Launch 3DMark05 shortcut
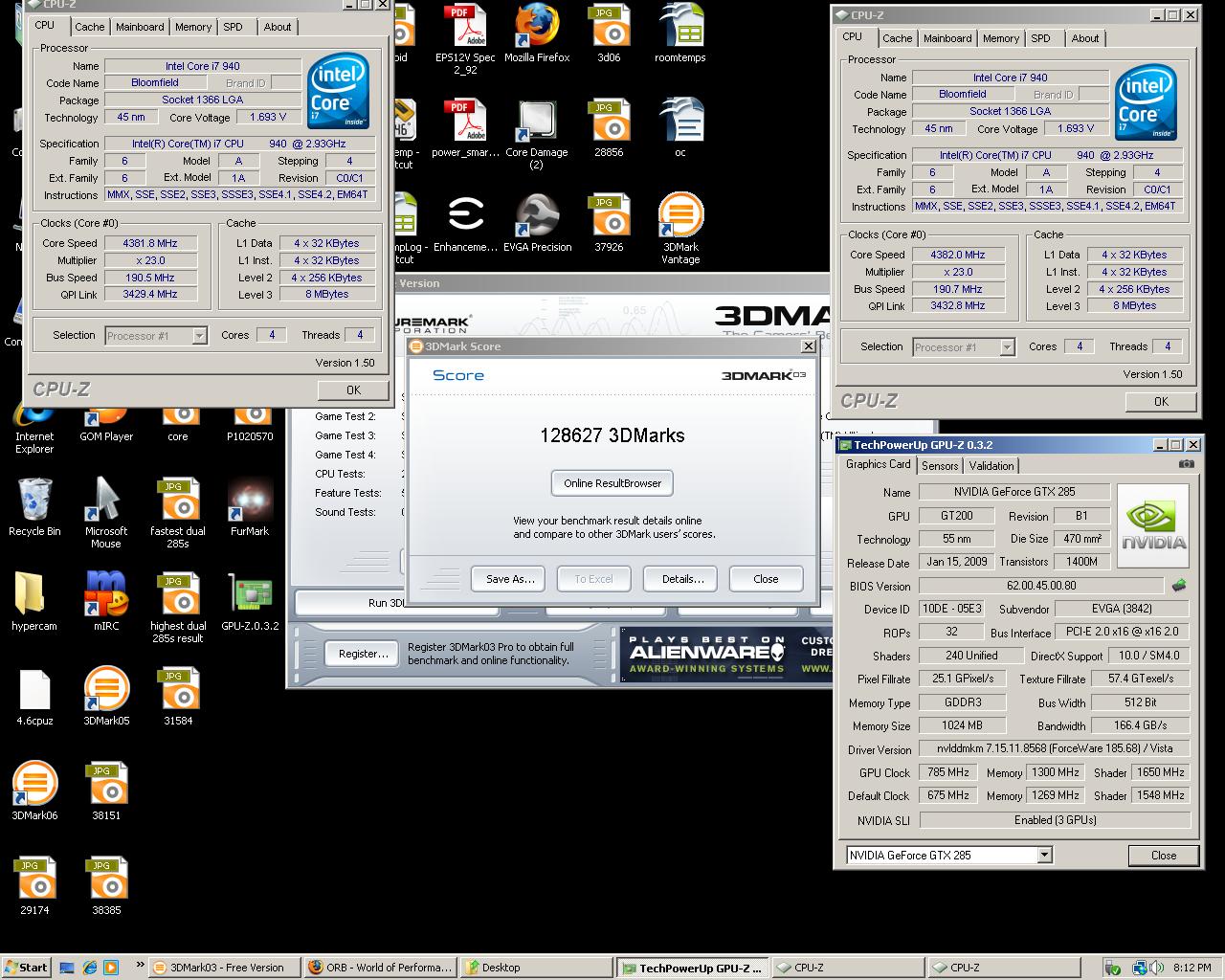The height and width of the screenshot is (980, 1225). coord(106,697)
